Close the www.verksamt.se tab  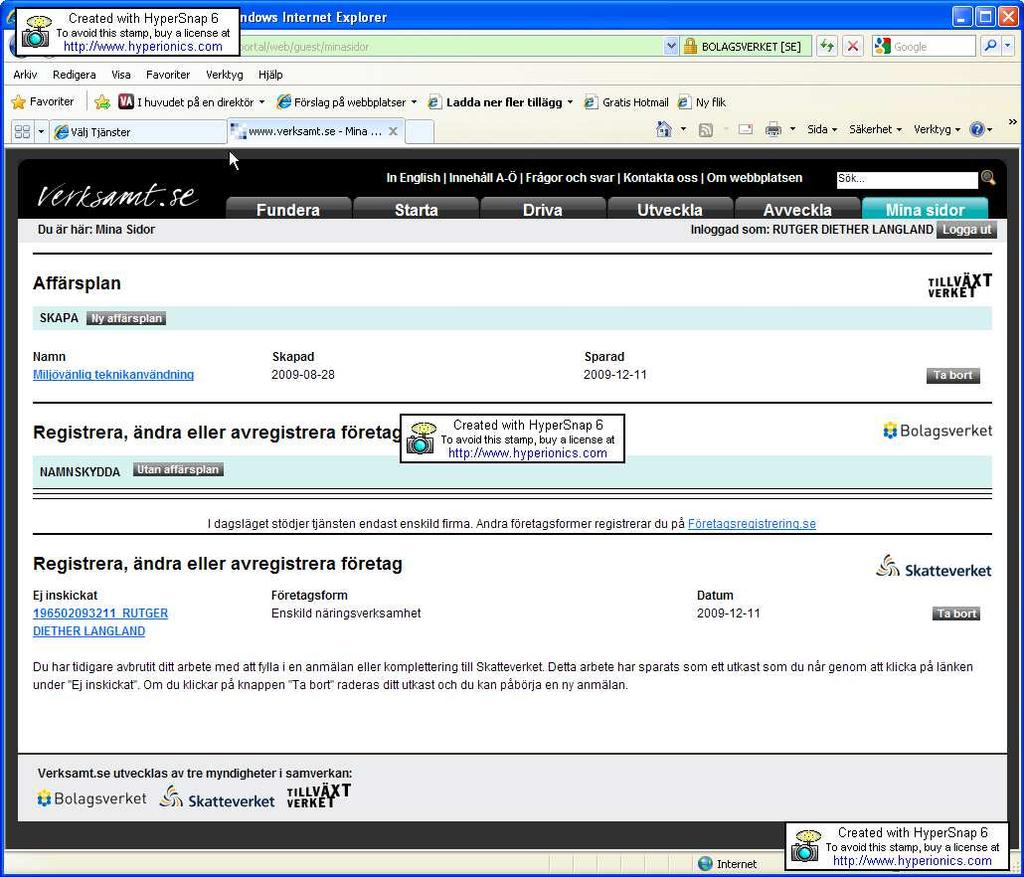point(393,131)
